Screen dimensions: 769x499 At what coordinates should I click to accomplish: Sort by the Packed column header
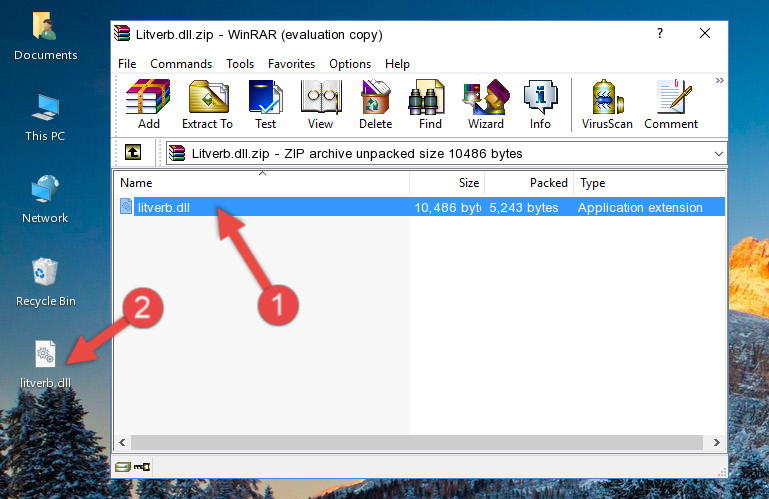pos(529,183)
